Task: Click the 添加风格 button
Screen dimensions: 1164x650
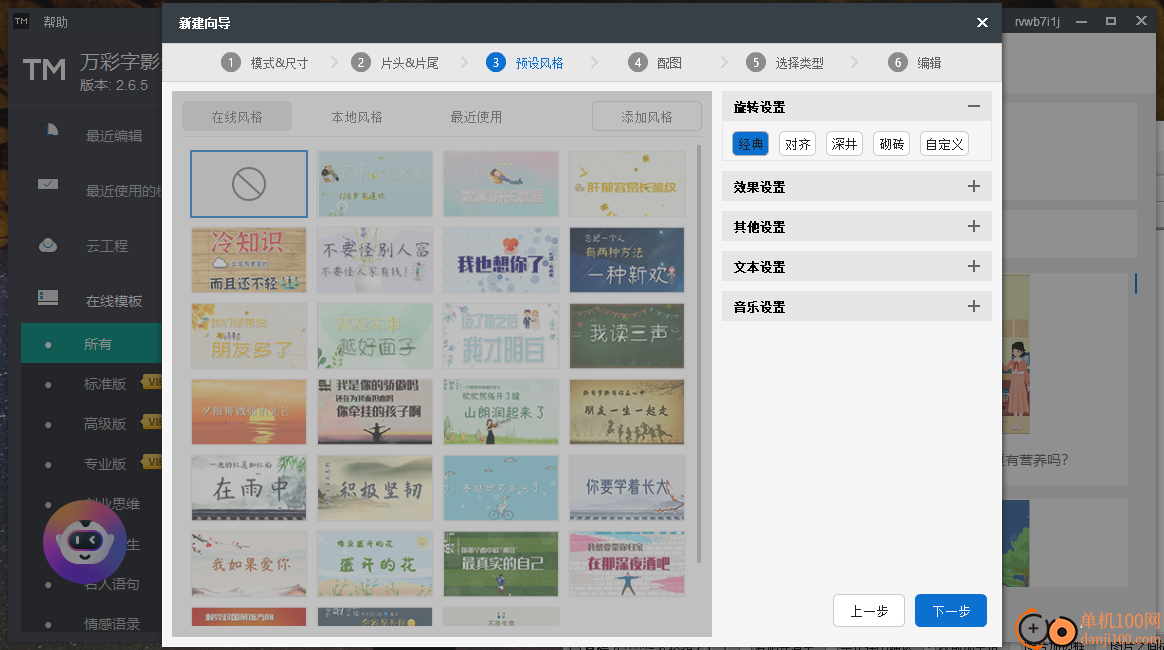Action: 647,116
